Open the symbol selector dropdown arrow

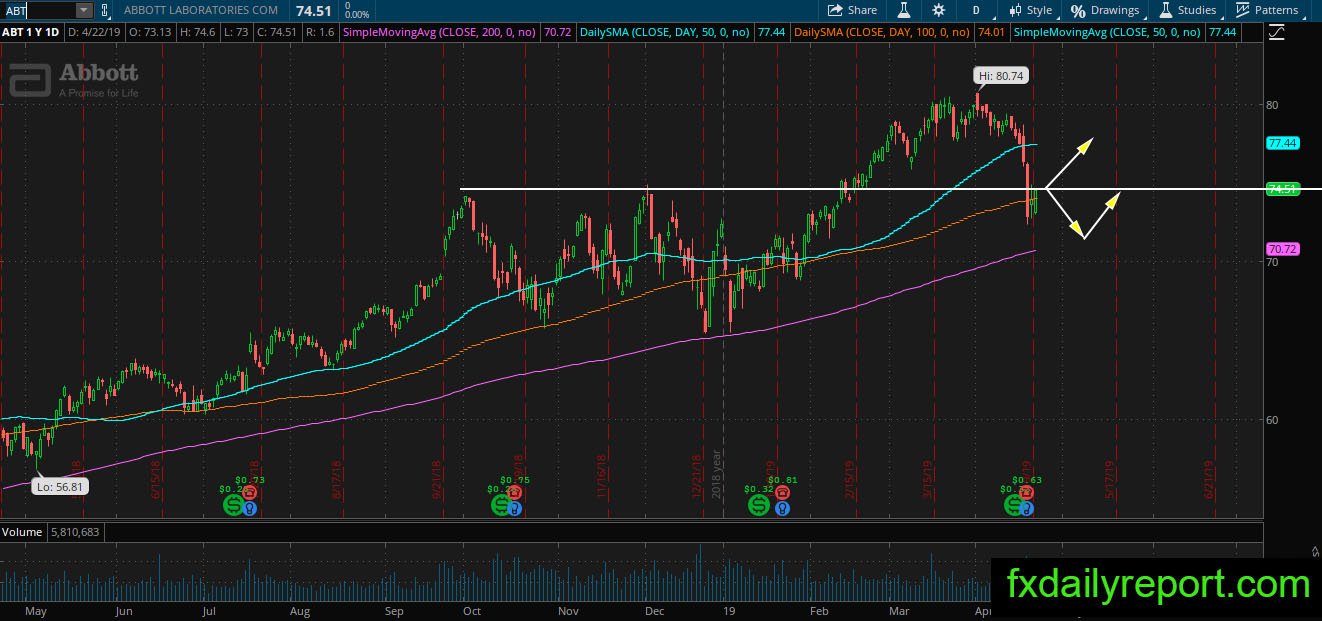pyautogui.click(x=83, y=10)
